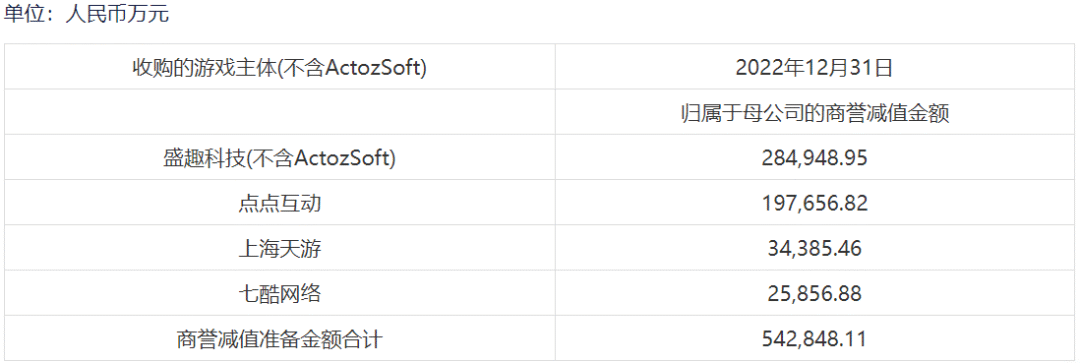Click the 上海天游 row label

tap(280, 249)
